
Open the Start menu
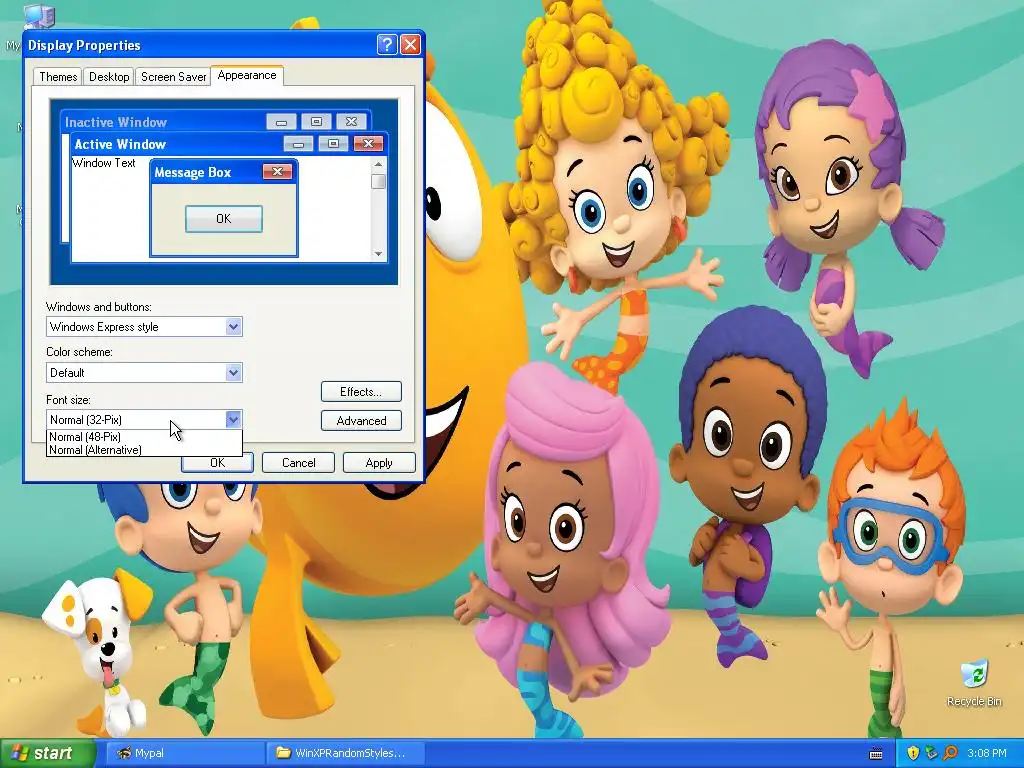[x=46, y=753]
